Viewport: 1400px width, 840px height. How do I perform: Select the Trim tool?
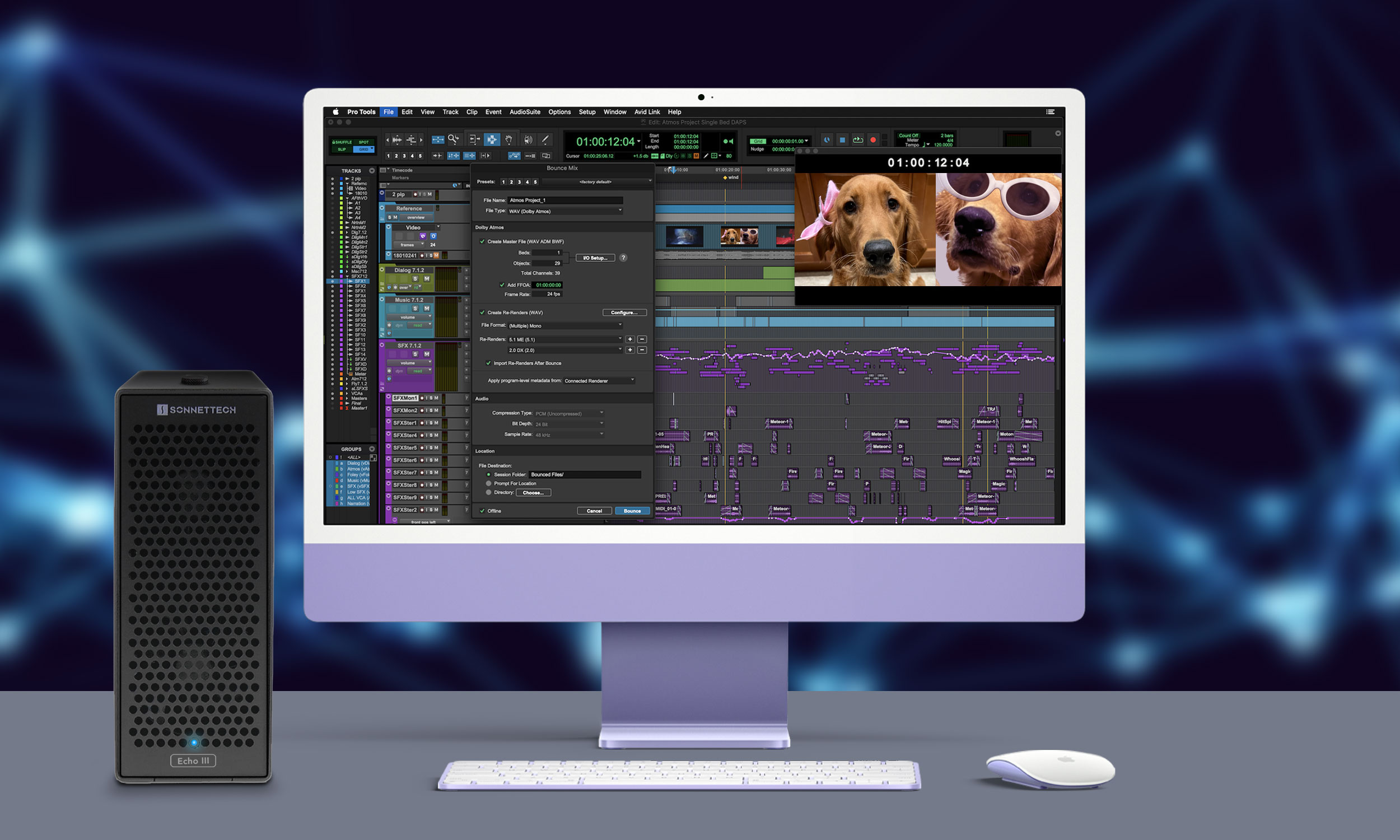click(x=474, y=139)
